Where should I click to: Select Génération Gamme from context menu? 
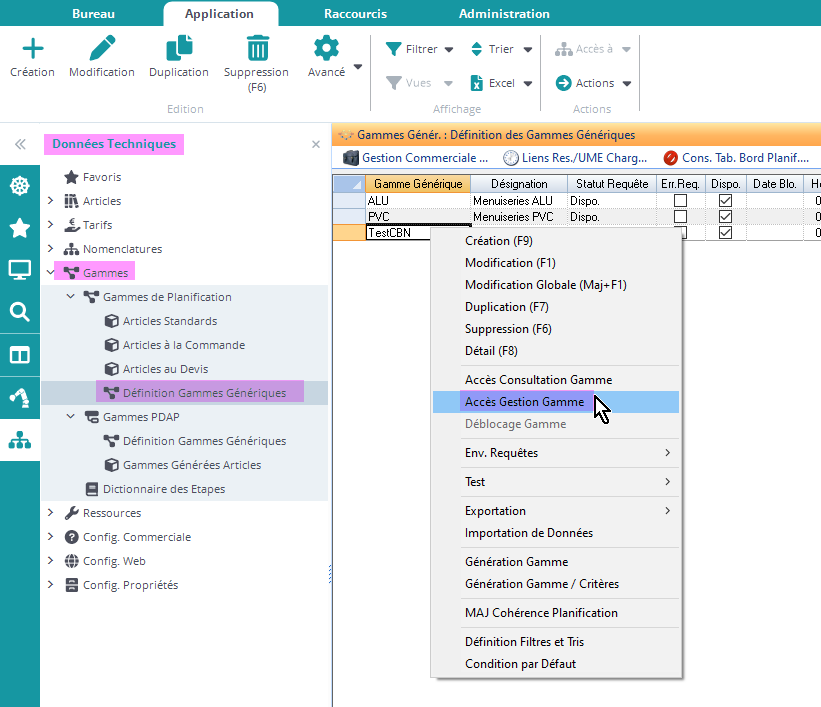tap(516, 562)
